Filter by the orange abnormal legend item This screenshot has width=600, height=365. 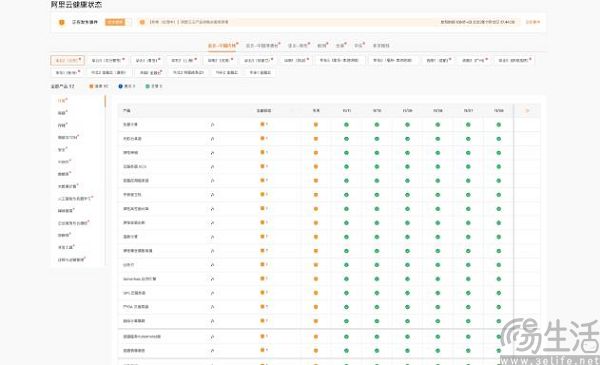99,86
